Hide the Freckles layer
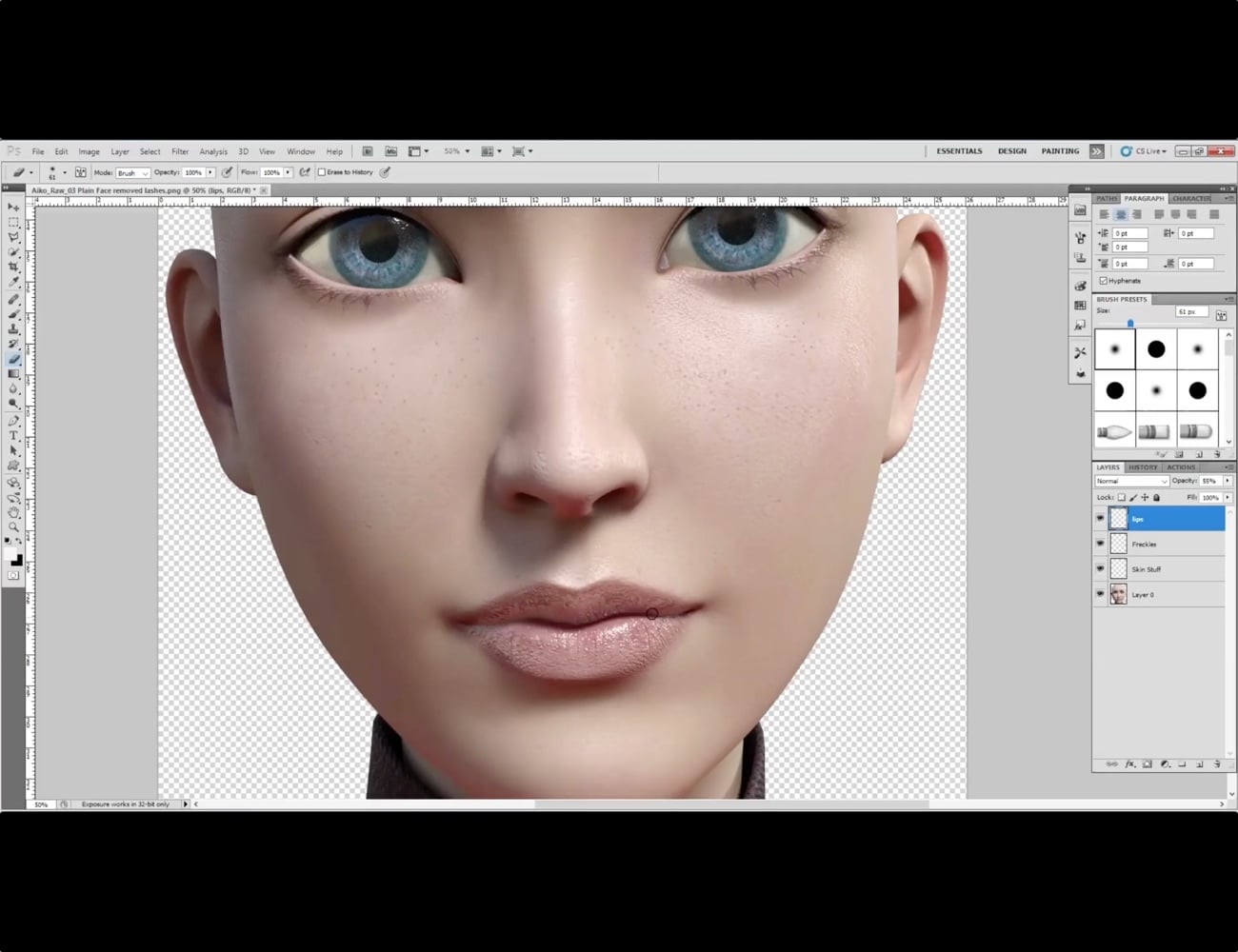This screenshot has height=952, width=1238. [1100, 543]
